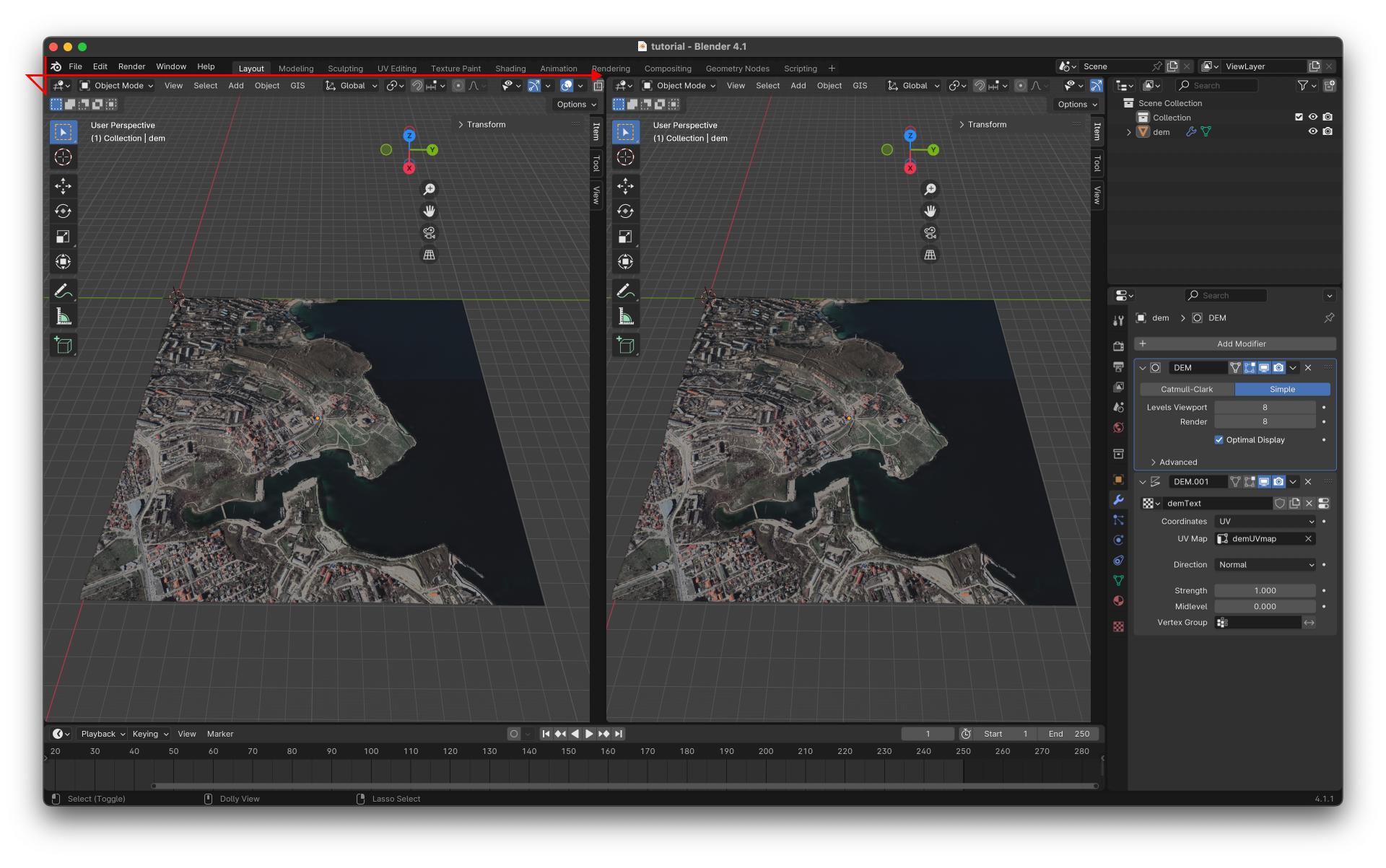Activate the Annotate tool in left viewport
Image resolution: width=1386 pixels, height=868 pixels.
63,291
